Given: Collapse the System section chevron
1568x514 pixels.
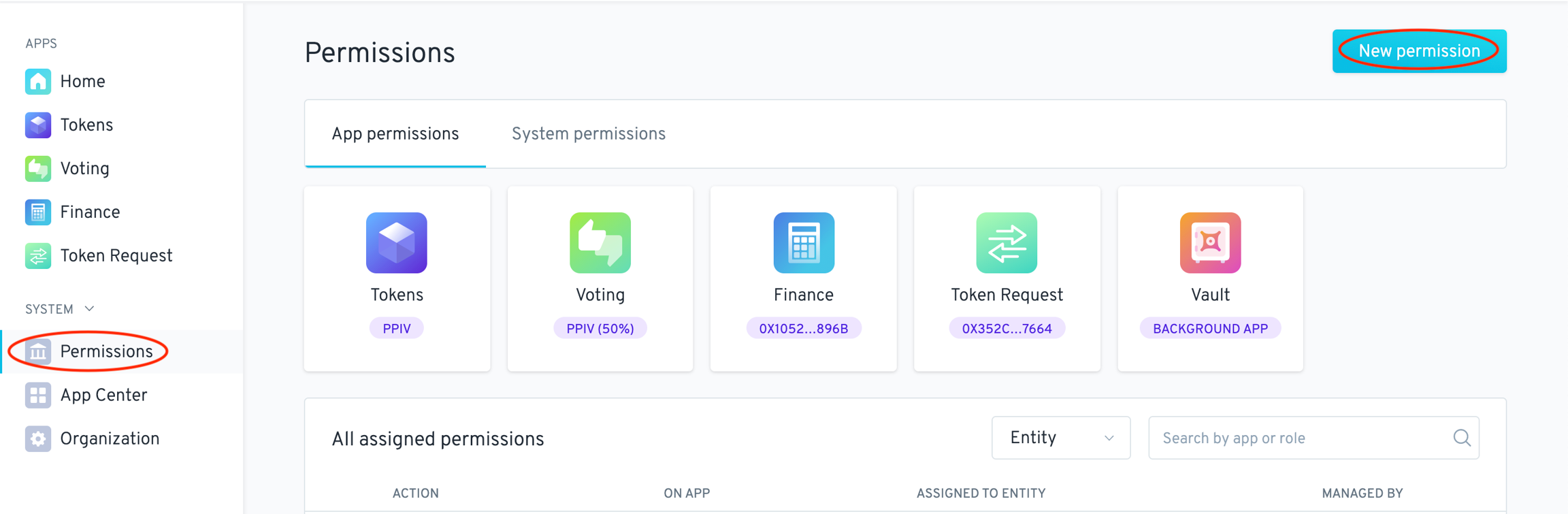Looking at the screenshot, I should tap(89, 309).
